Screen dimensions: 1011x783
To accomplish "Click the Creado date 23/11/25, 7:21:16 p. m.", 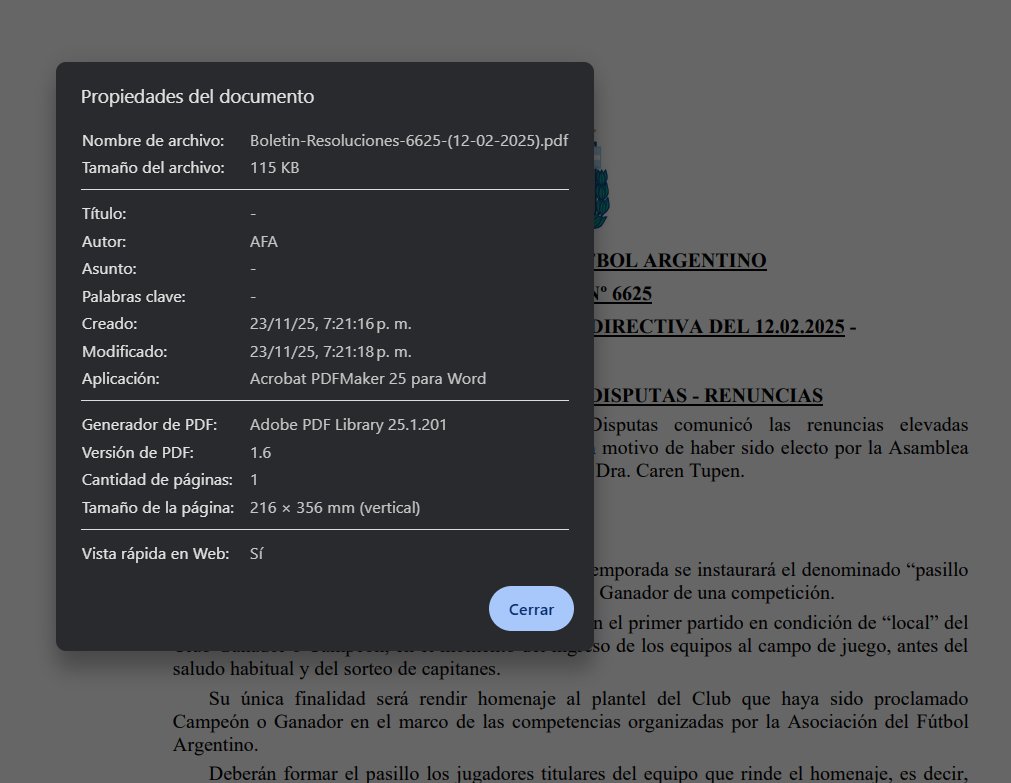I will pyautogui.click(x=330, y=324).
